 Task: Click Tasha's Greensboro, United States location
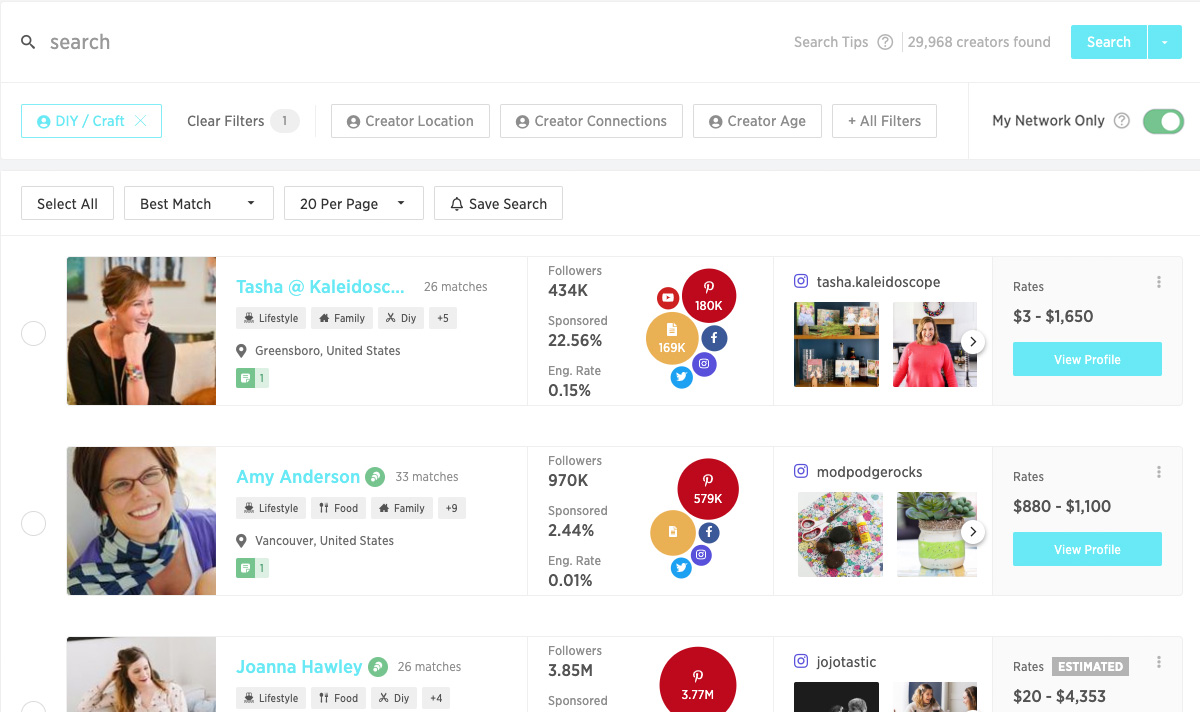pos(328,351)
